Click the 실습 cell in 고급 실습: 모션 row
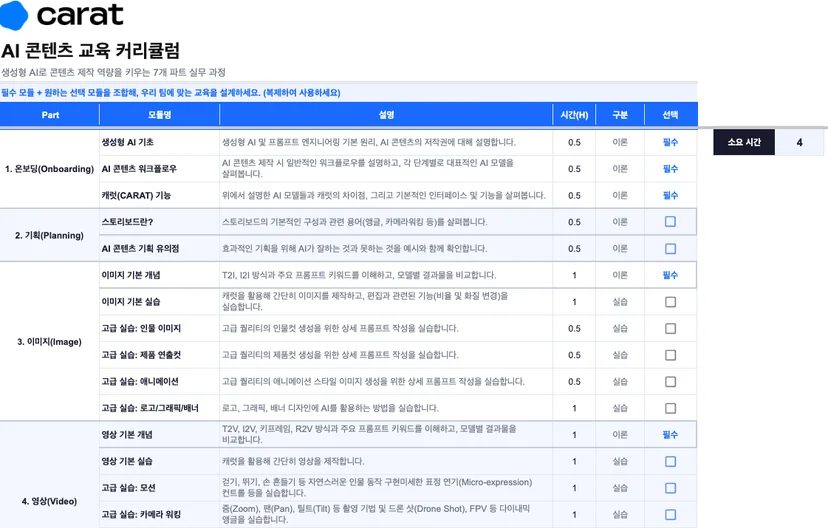The height and width of the screenshot is (528, 828). [620, 488]
